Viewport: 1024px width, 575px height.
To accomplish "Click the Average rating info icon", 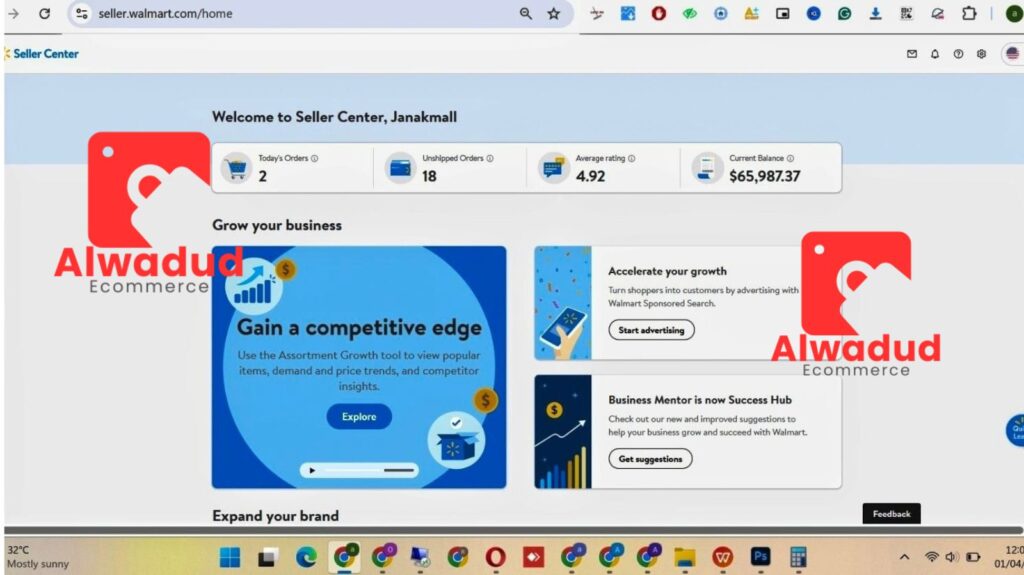I will tap(632, 158).
